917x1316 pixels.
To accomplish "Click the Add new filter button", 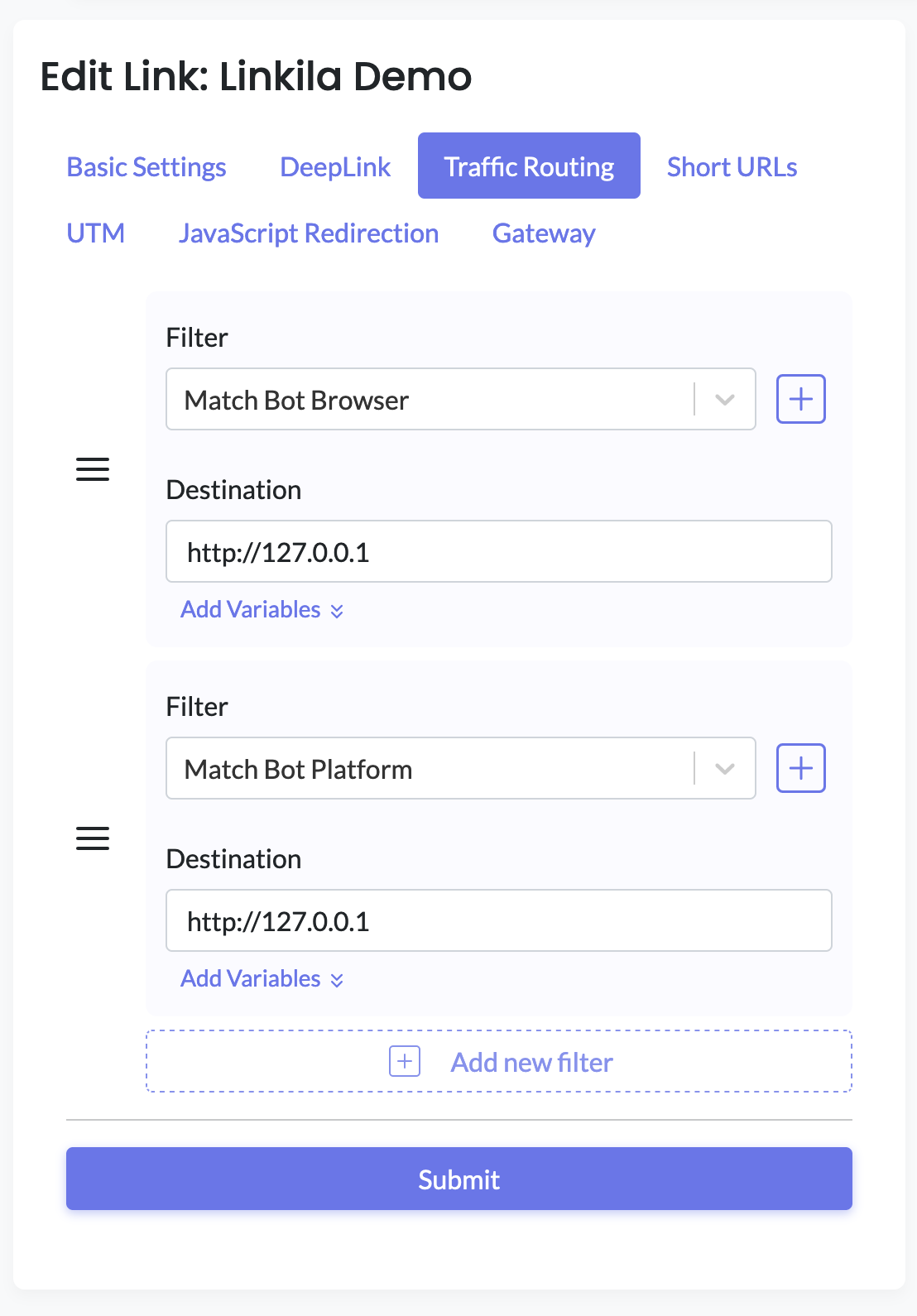I will coord(499,1061).
